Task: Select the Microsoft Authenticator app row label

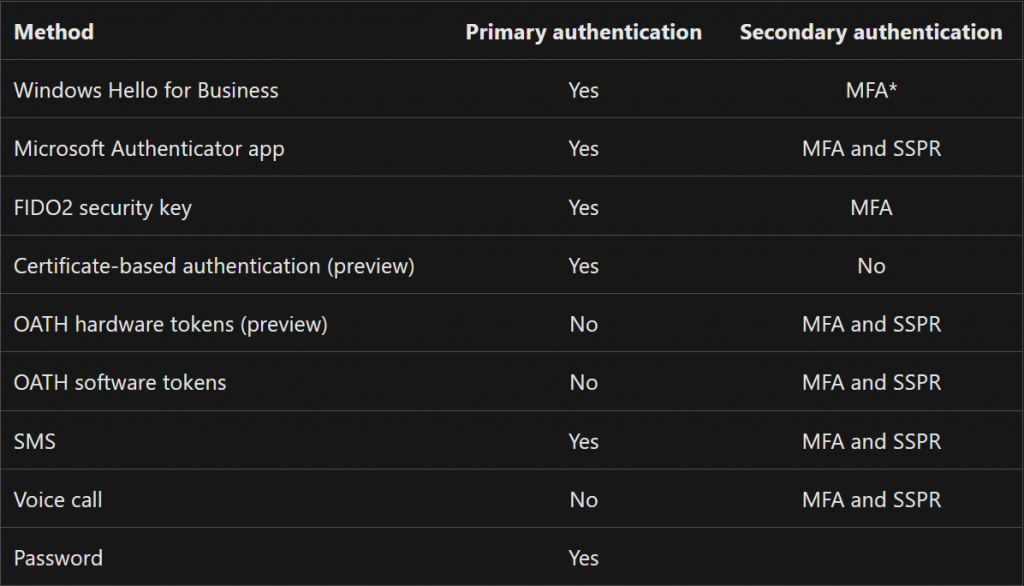Action: tap(149, 149)
